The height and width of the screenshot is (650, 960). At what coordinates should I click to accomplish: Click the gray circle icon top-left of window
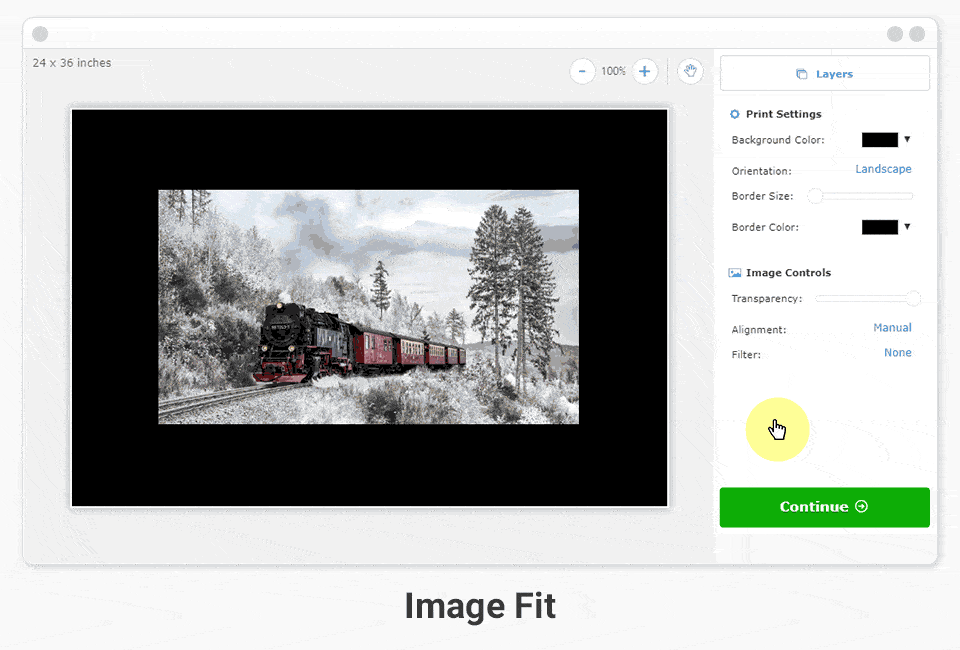pyautogui.click(x=39, y=33)
